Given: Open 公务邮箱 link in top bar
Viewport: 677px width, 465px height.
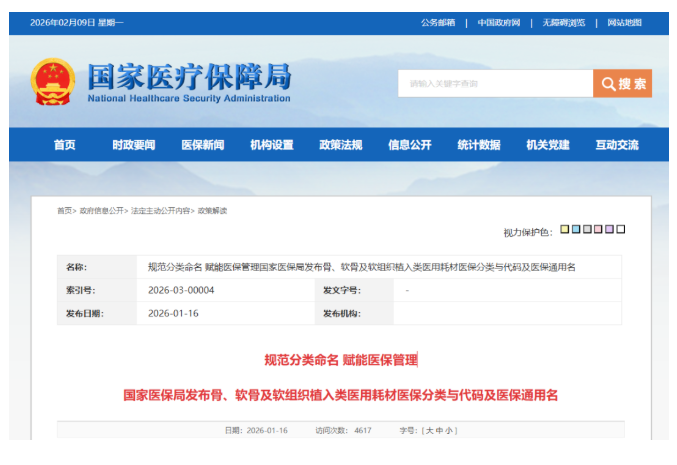Looking at the screenshot, I should pos(437,22).
